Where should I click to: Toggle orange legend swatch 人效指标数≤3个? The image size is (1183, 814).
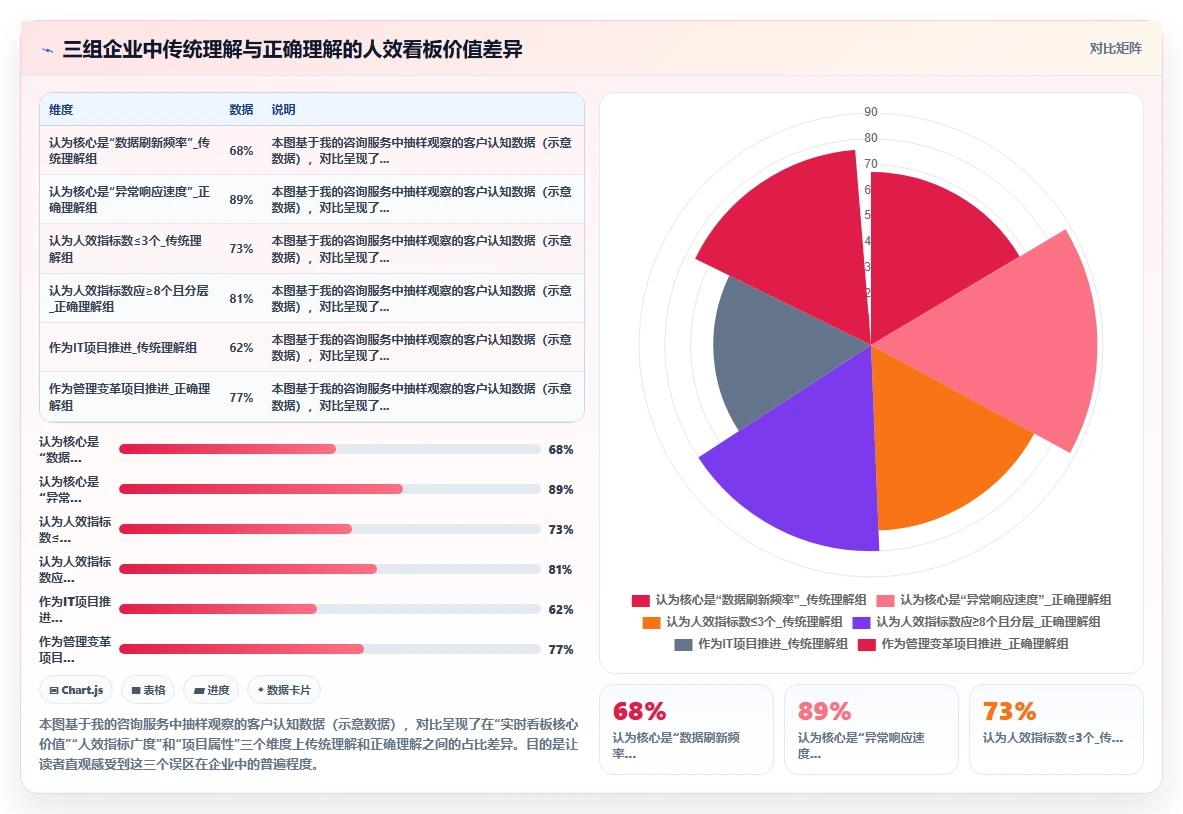coord(651,622)
